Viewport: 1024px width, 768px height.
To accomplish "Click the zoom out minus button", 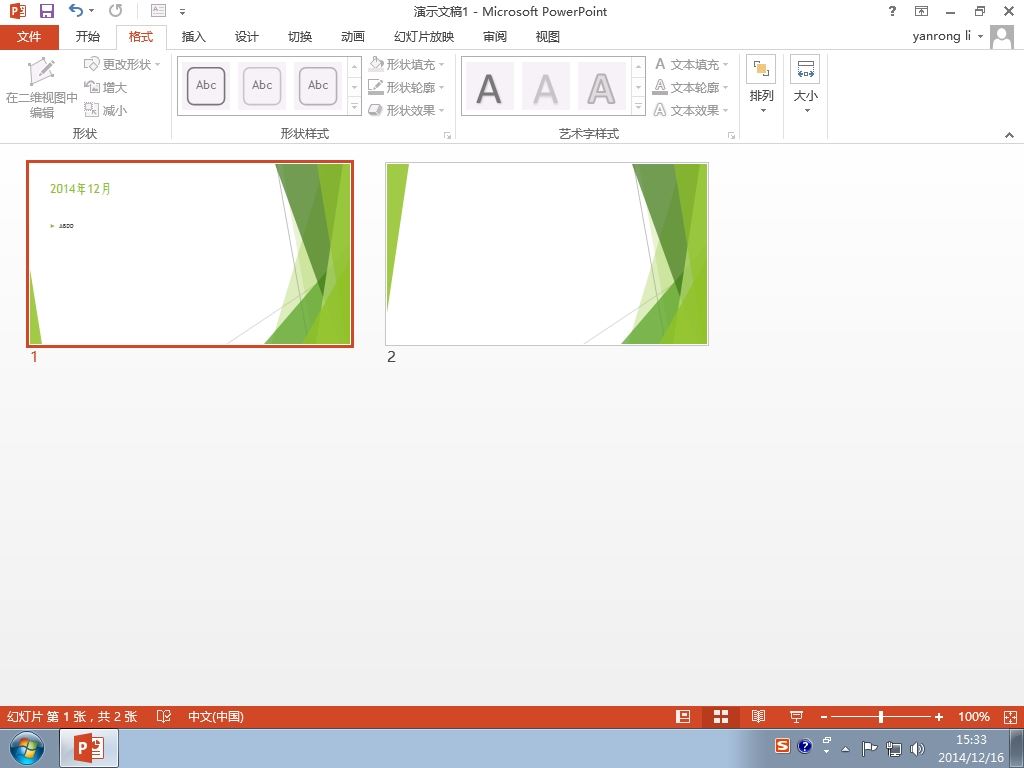I will click(824, 717).
